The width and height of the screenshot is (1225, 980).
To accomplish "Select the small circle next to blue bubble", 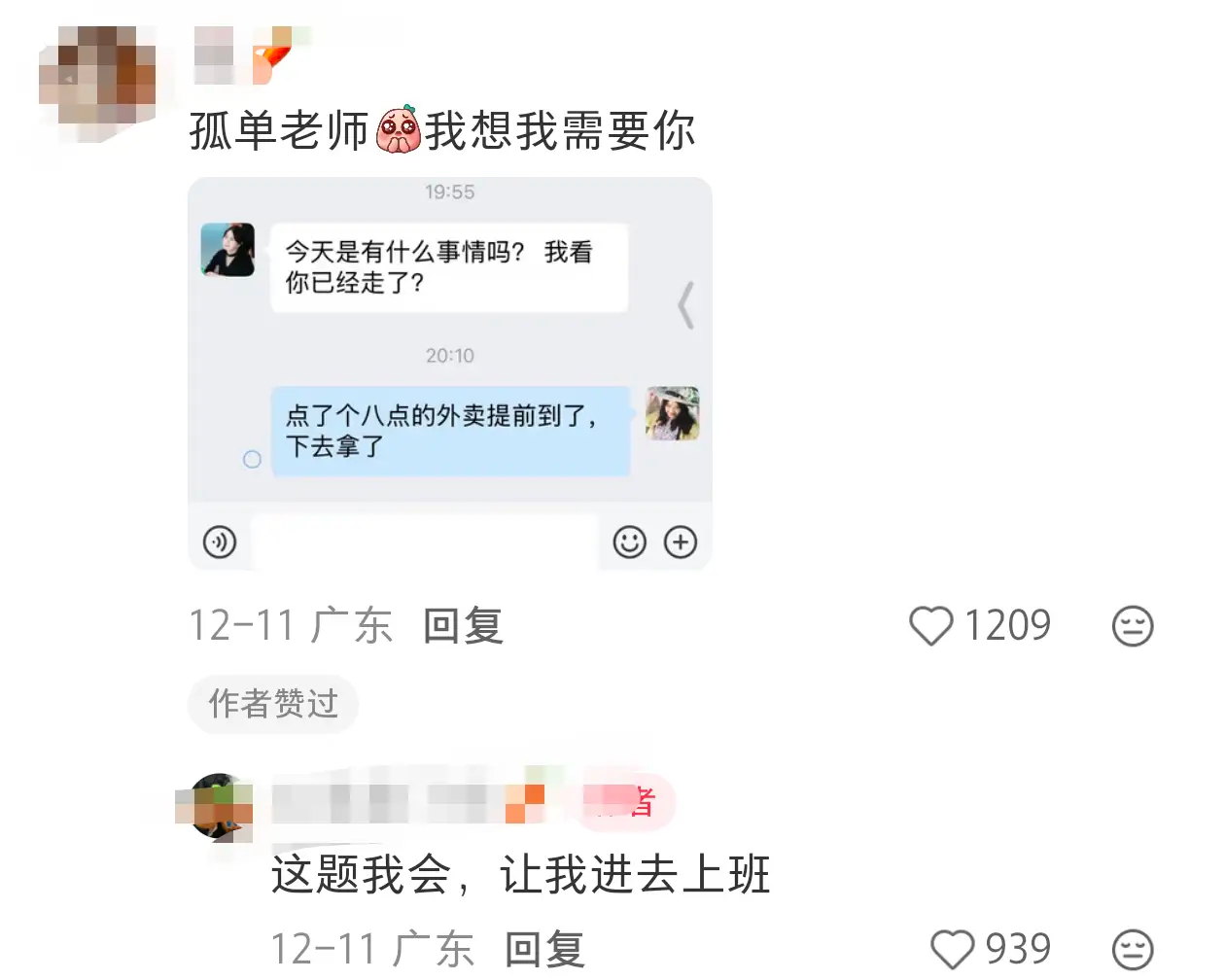I will (x=252, y=459).
